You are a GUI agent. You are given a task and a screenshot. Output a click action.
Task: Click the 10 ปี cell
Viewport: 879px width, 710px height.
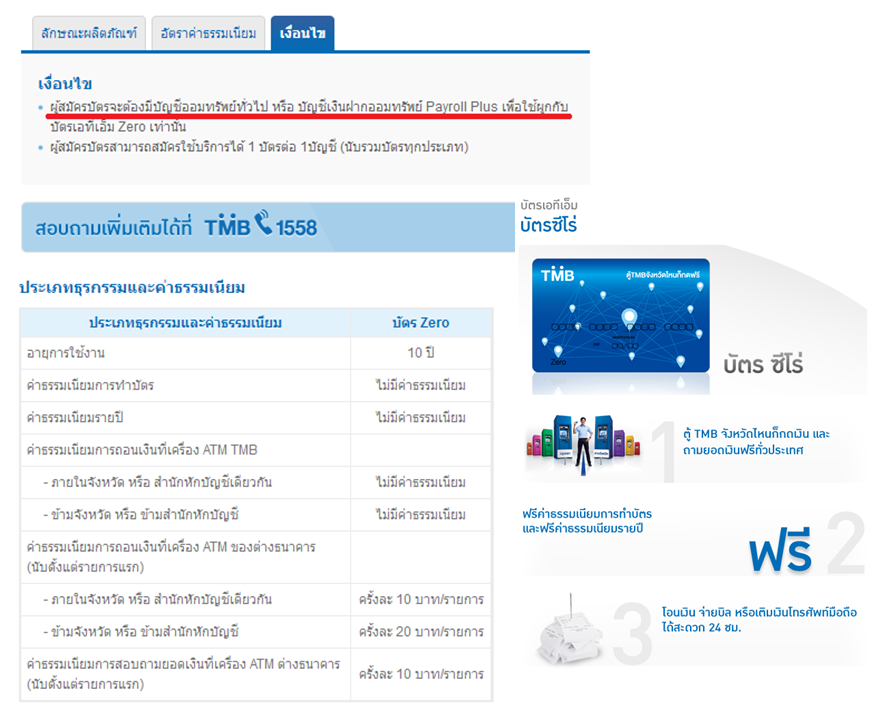[x=421, y=353]
